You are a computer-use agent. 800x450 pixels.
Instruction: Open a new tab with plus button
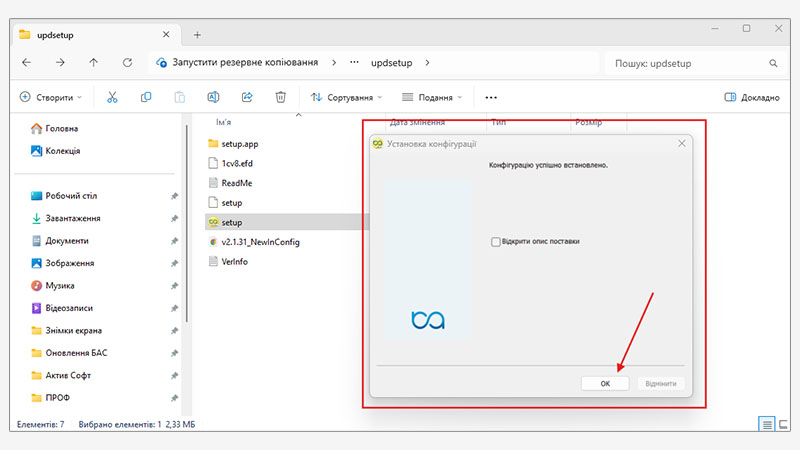click(197, 34)
